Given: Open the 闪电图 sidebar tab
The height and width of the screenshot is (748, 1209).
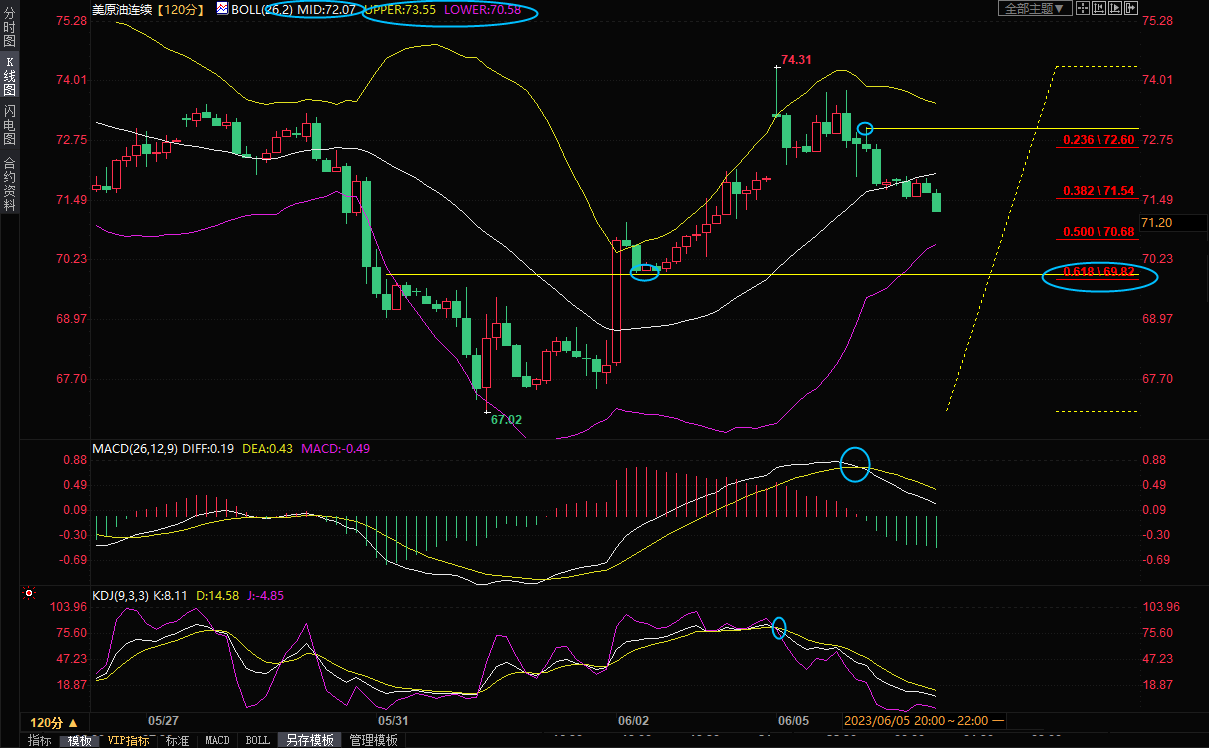Looking at the screenshot, I should click(x=9, y=124).
